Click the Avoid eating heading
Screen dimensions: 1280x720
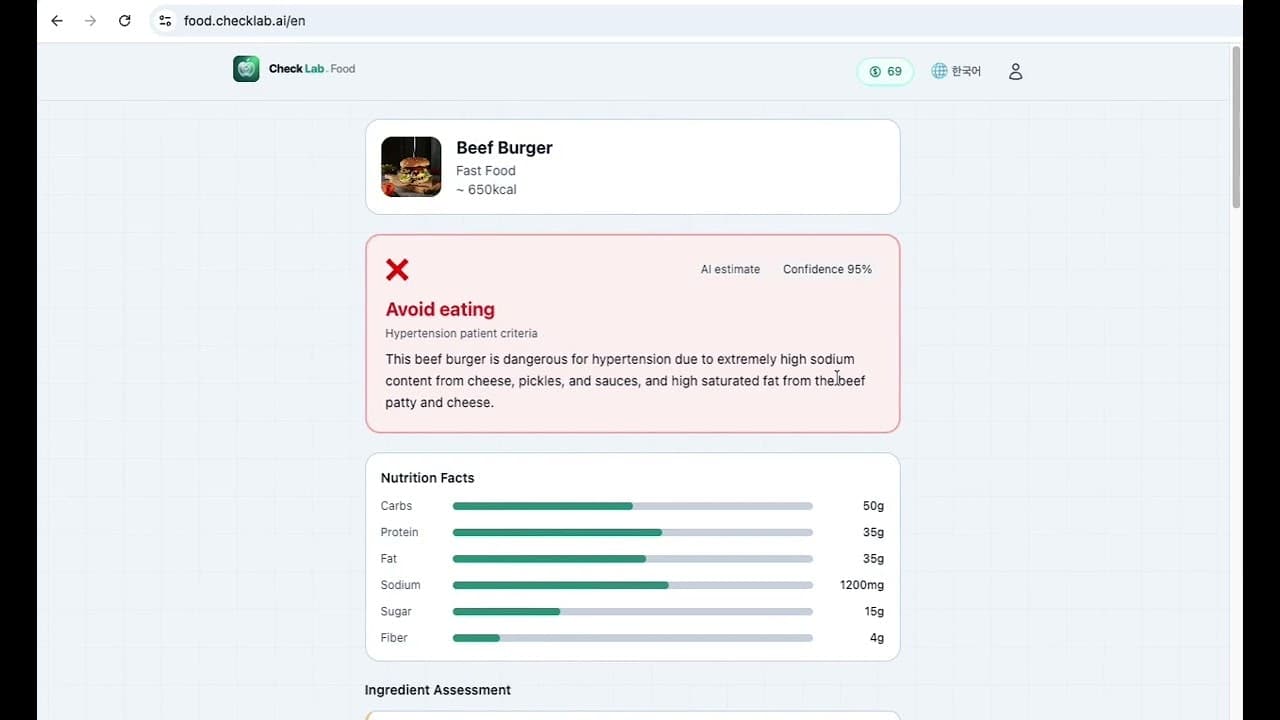point(440,310)
